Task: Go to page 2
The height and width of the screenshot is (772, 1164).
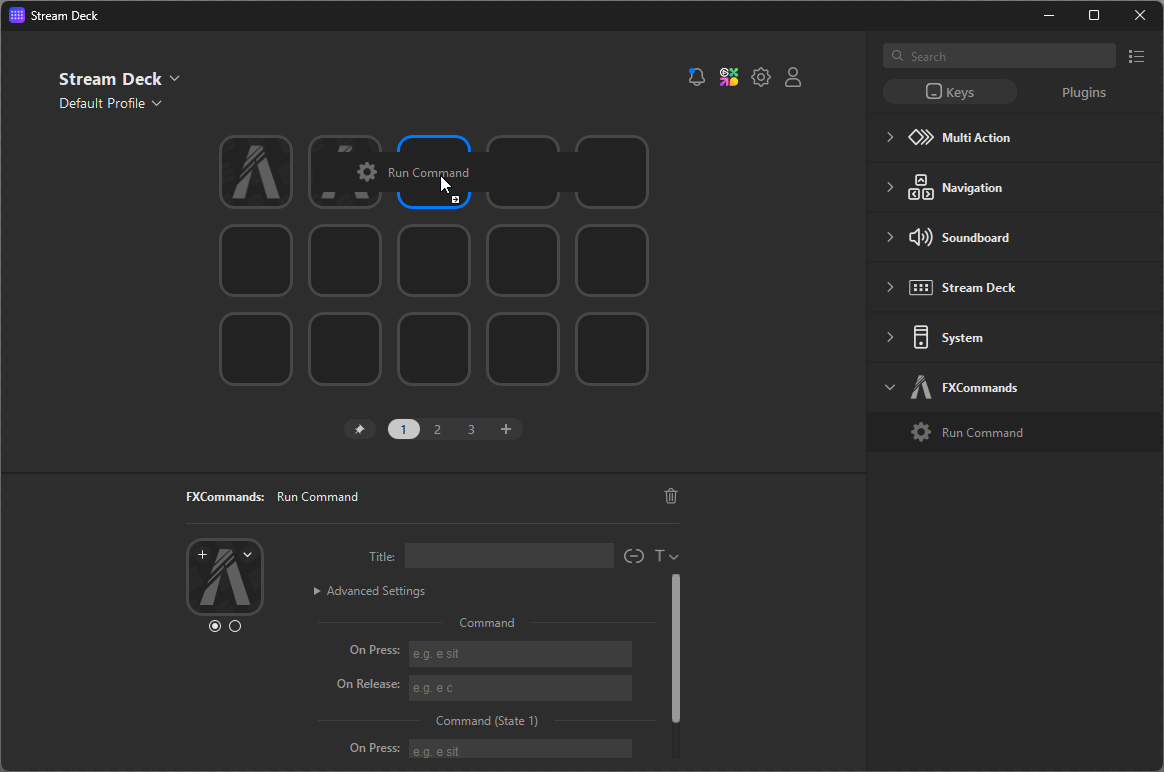Action: 437,429
